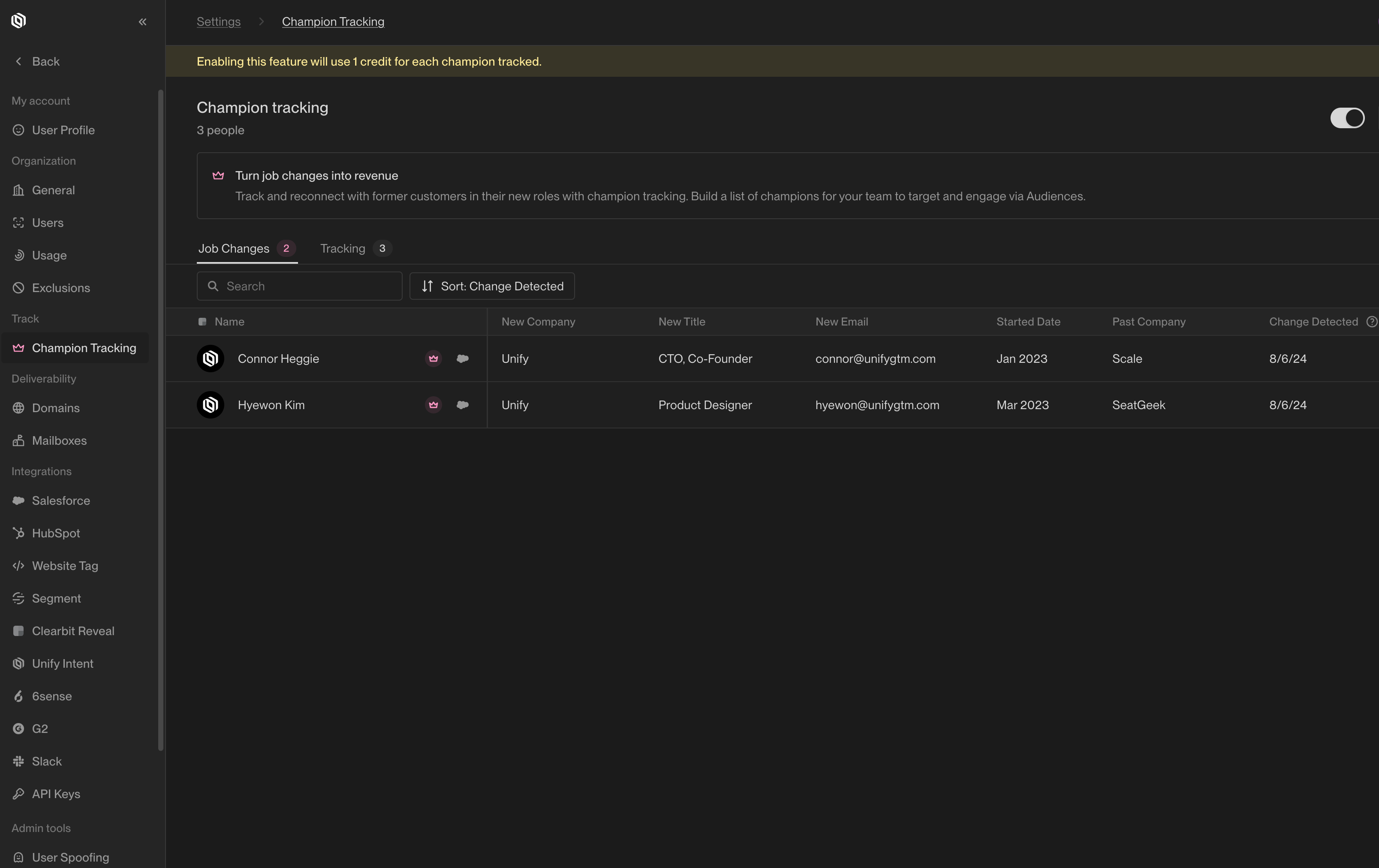Open the Users settings page
Viewport: 1379px width, 868px height.
75,222
